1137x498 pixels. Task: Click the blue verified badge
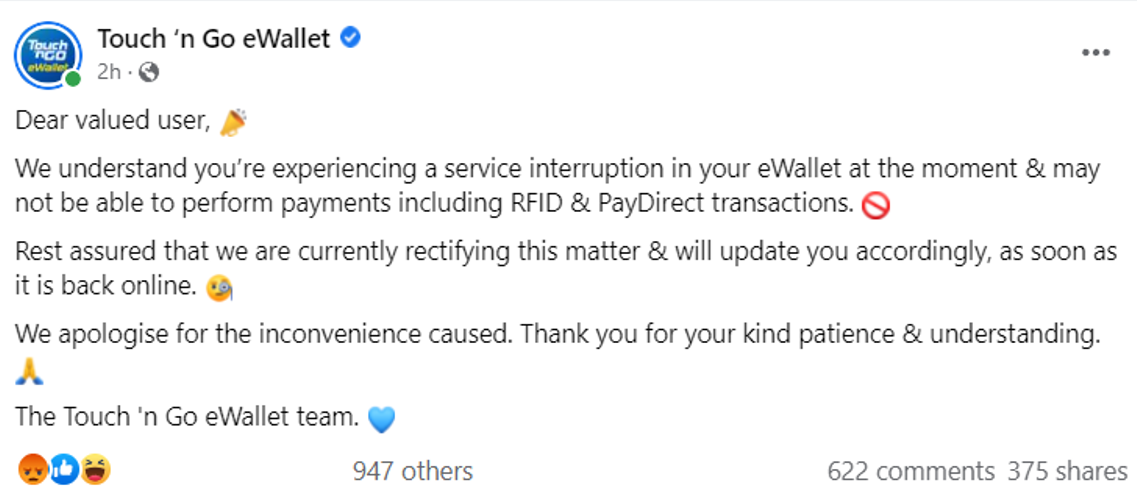pos(350,37)
